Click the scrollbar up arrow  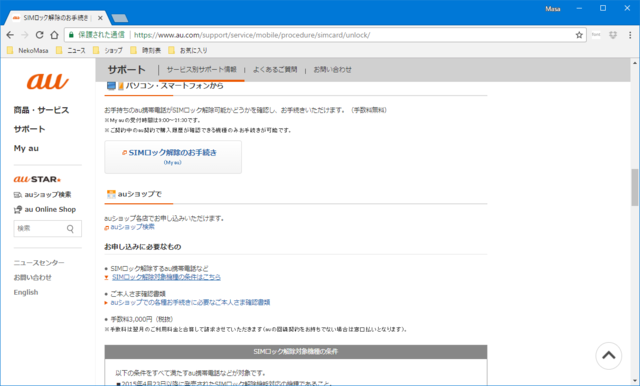coord(635,63)
